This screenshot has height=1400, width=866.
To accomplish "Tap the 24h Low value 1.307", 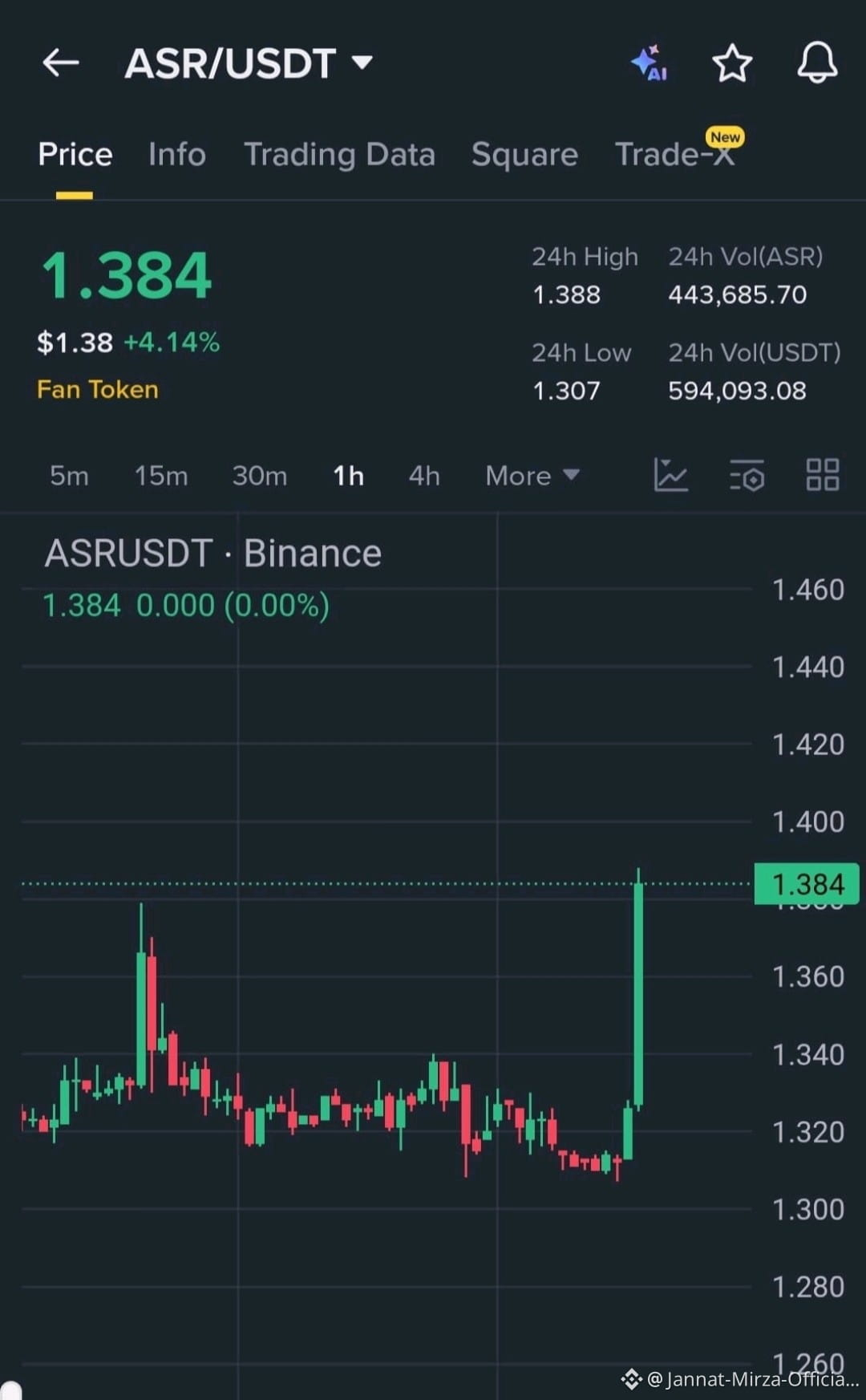I will click(567, 391).
